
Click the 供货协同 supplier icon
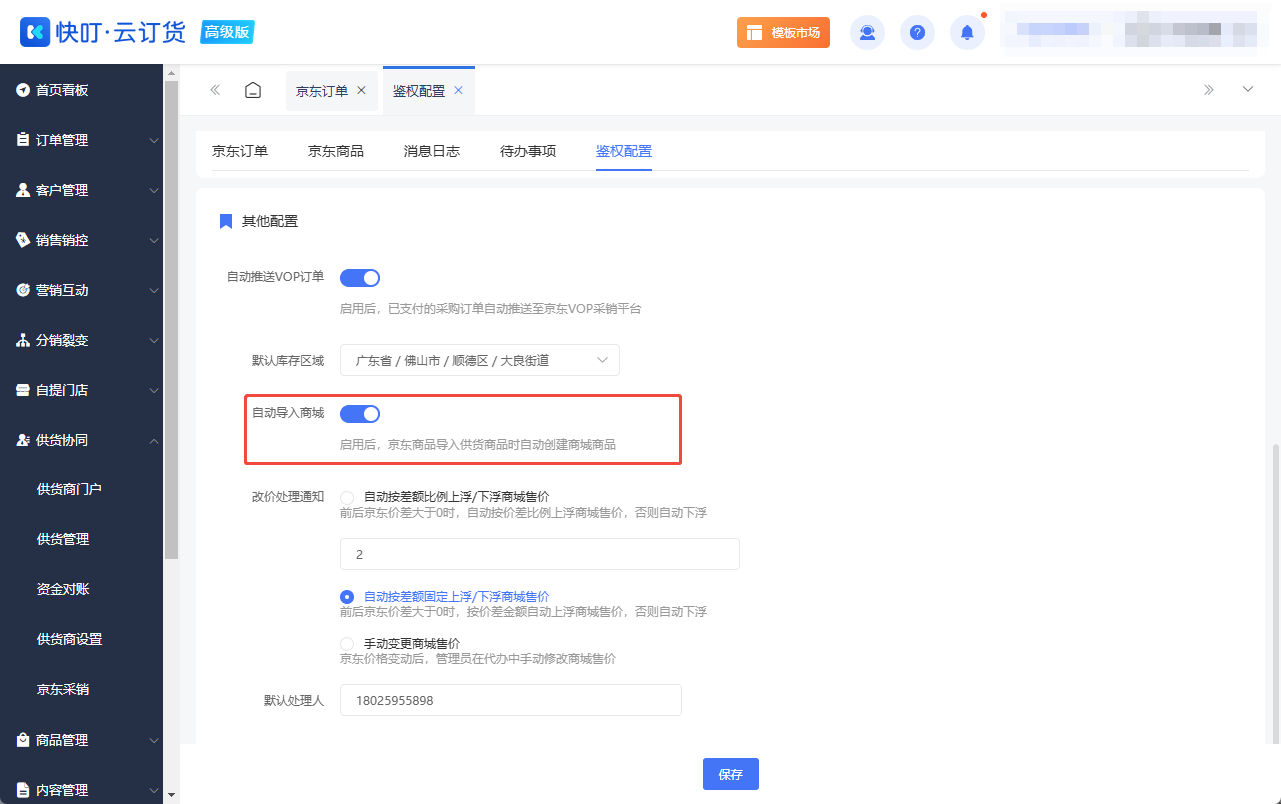pyautogui.click(x=23, y=440)
